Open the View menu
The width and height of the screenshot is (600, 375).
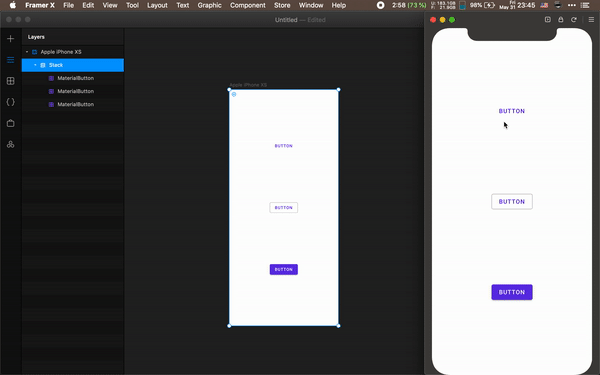(x=110, y=5)
